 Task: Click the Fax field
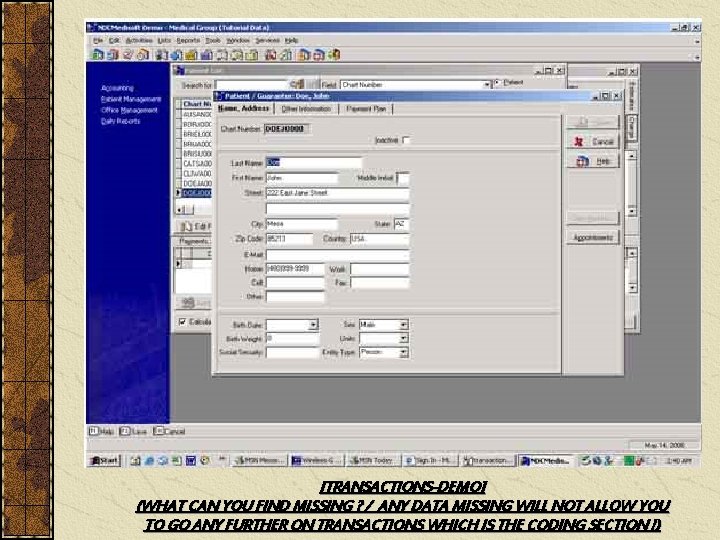point(379,282)
